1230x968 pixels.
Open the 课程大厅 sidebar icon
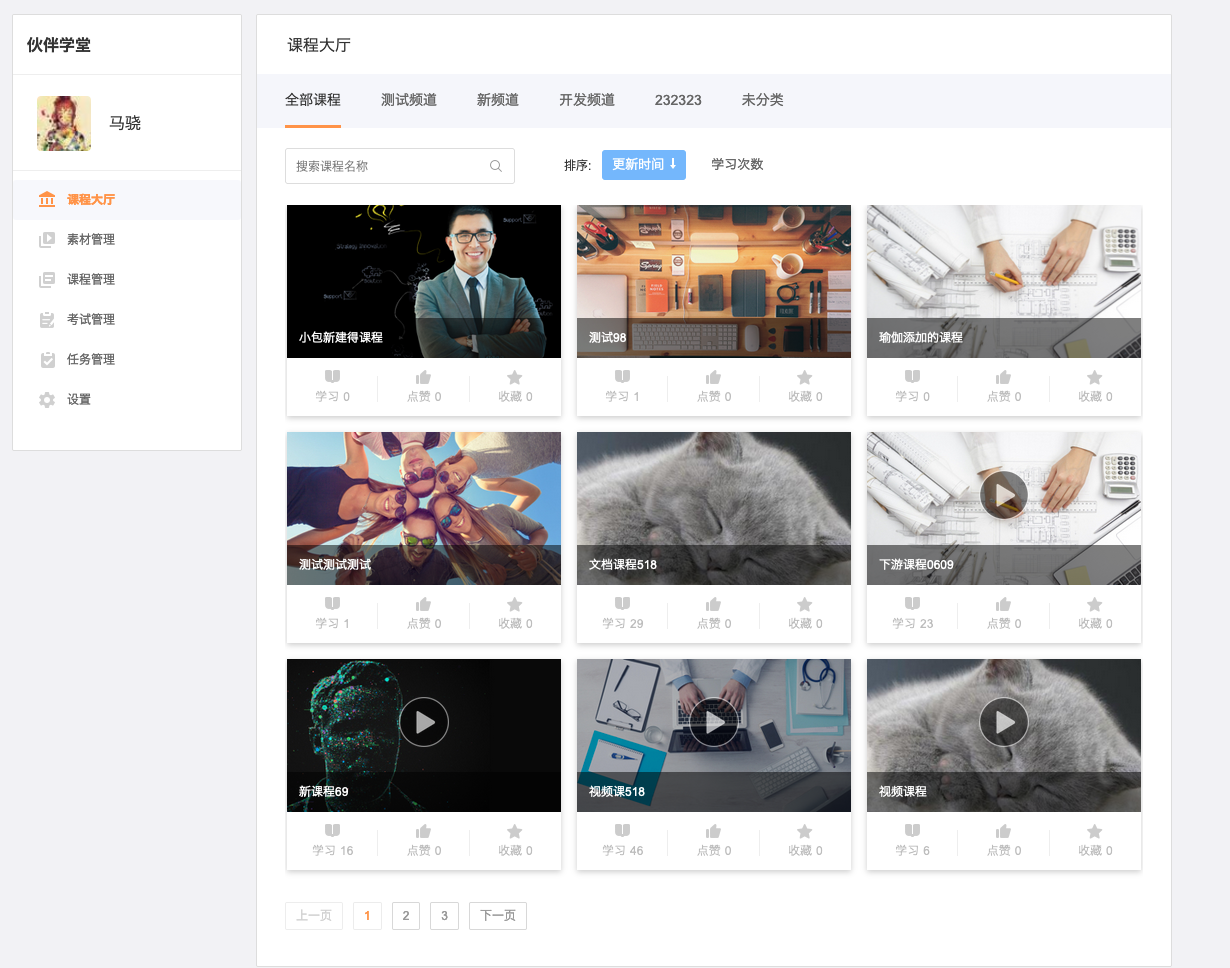(x=47, y=199)
